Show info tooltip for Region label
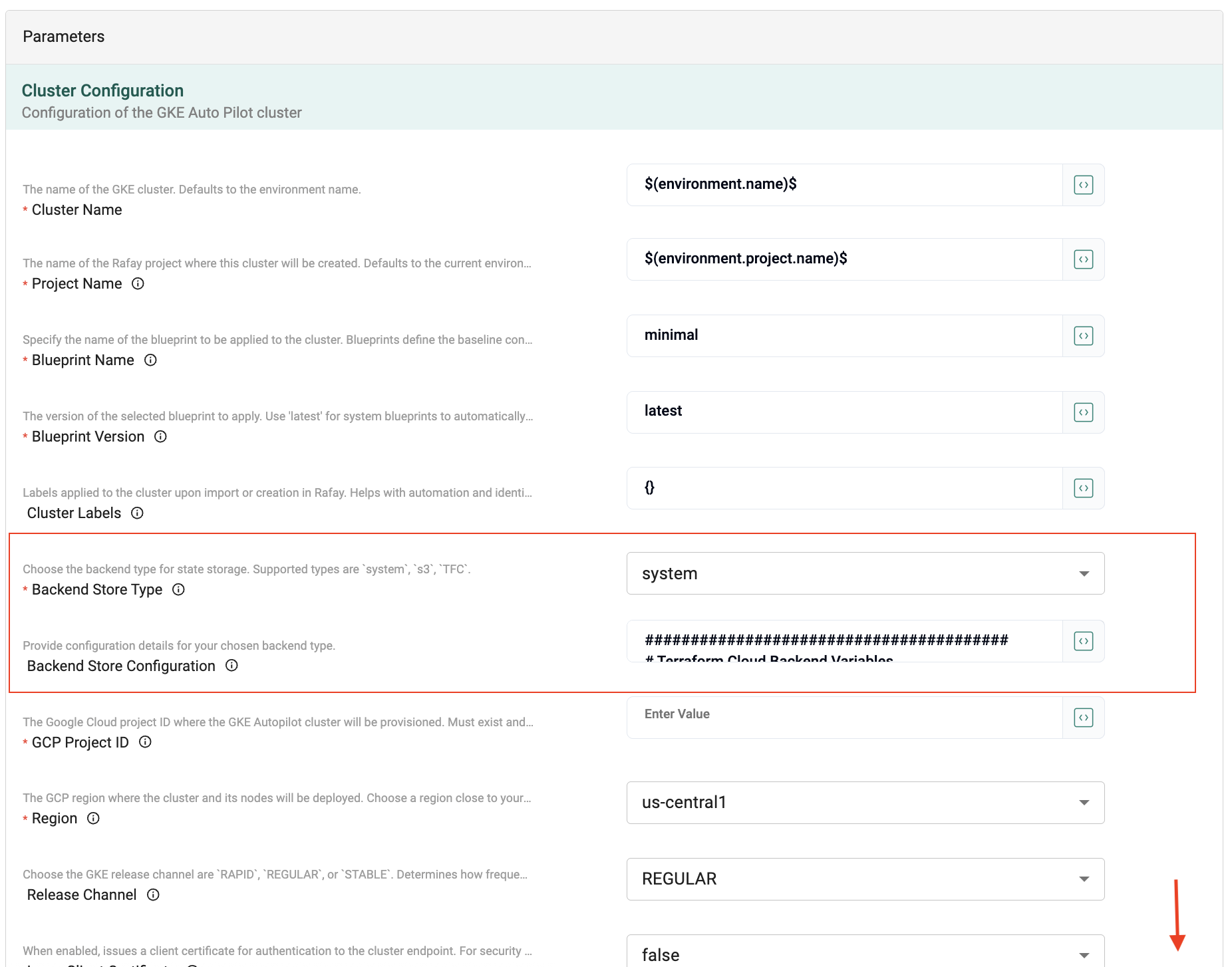 pyautogui.click(x=93, y=818)
